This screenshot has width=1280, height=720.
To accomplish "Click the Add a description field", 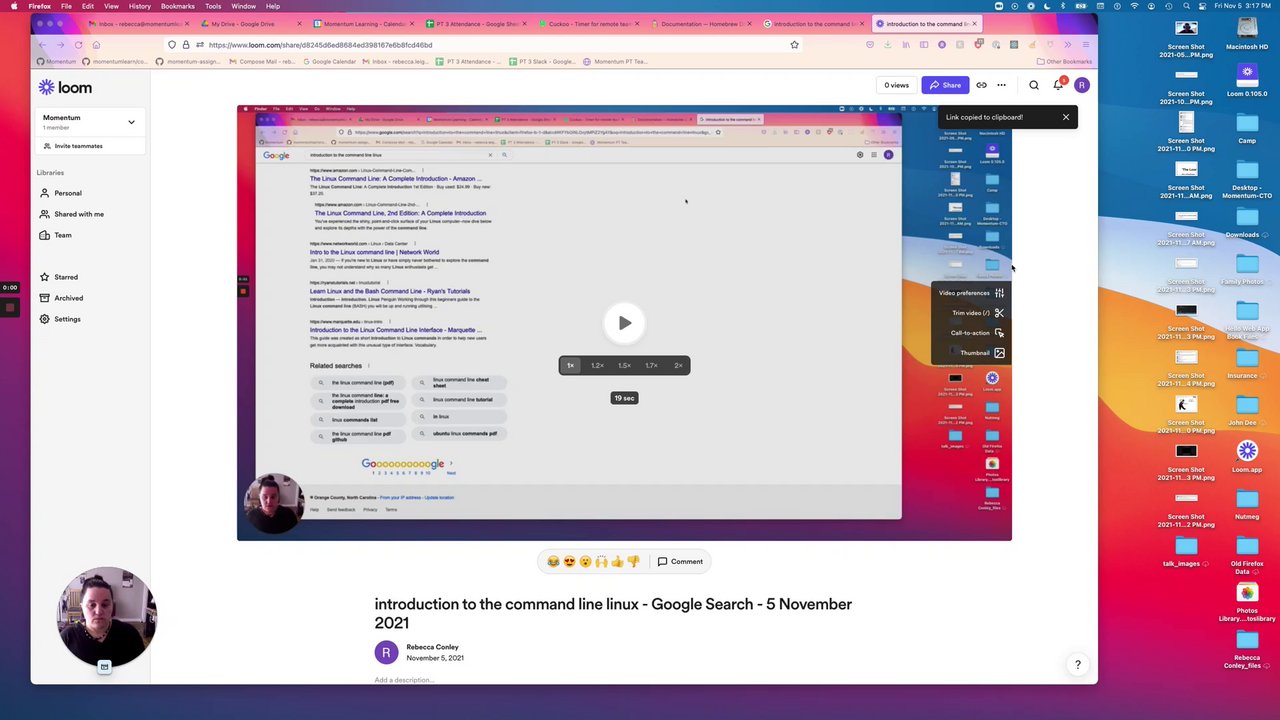I will 404,680.
